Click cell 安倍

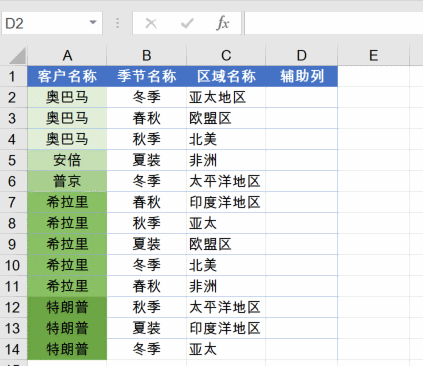(67, 160)
